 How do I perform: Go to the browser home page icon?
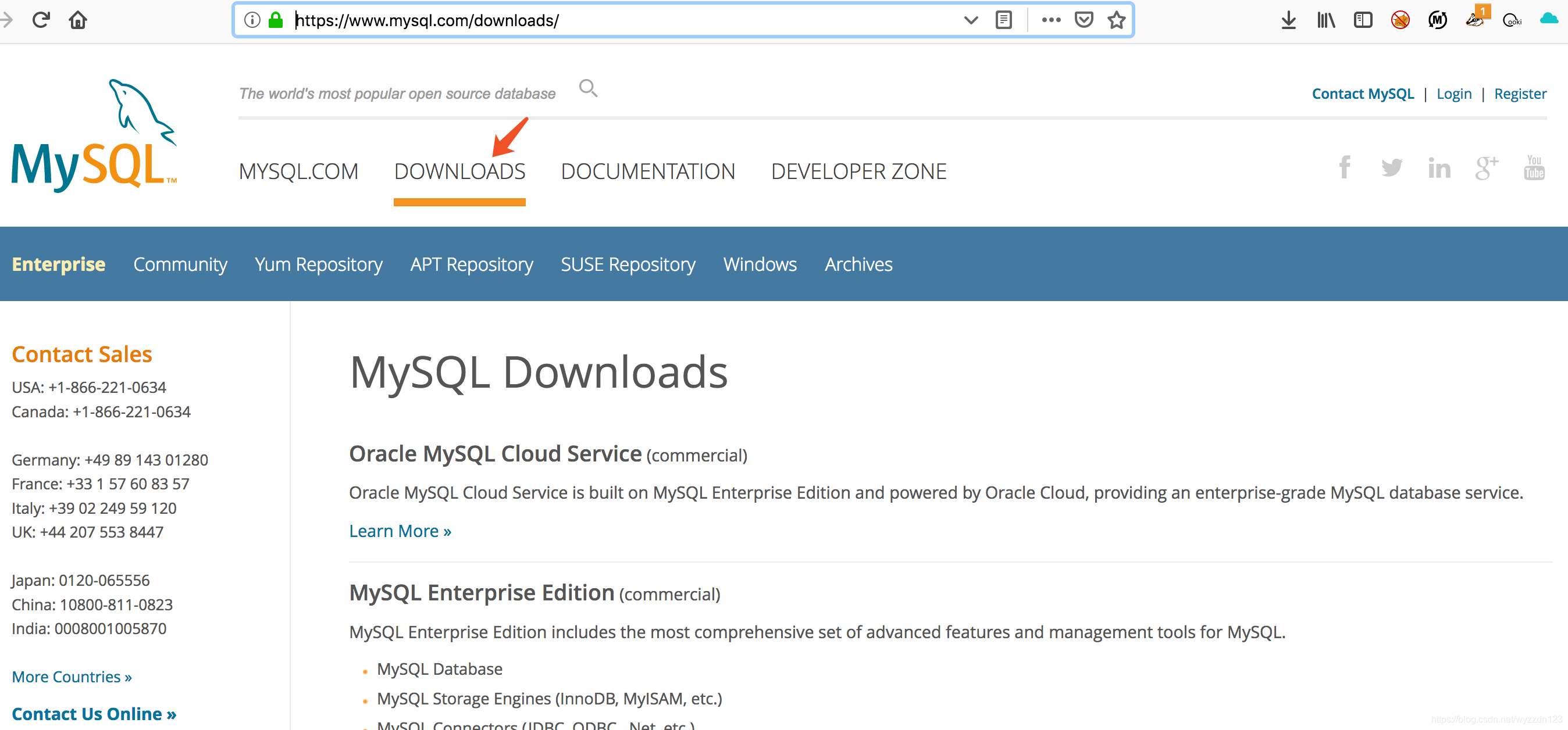click(x=78, y=20)
